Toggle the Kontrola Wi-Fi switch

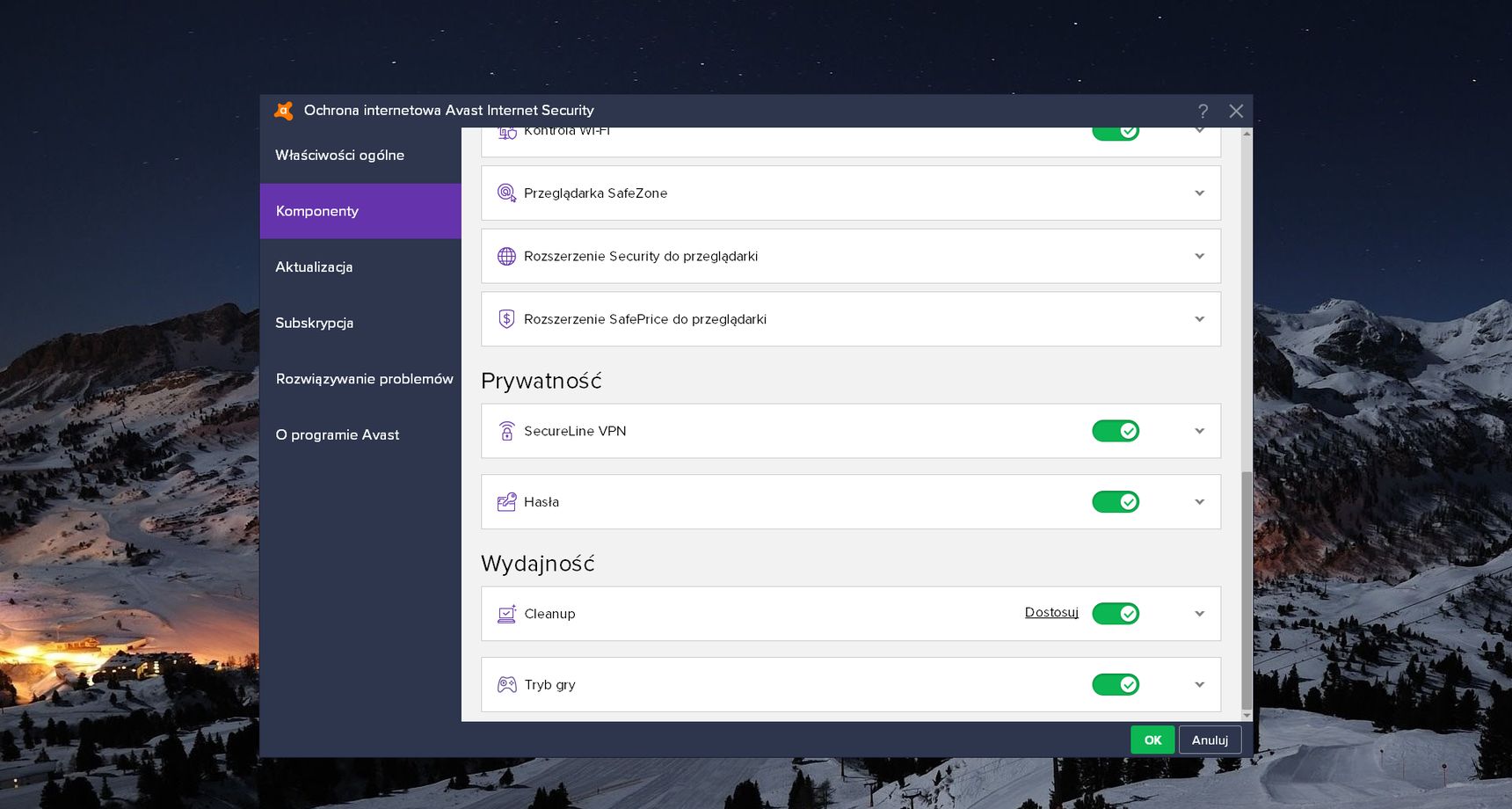coord(1116,133)
